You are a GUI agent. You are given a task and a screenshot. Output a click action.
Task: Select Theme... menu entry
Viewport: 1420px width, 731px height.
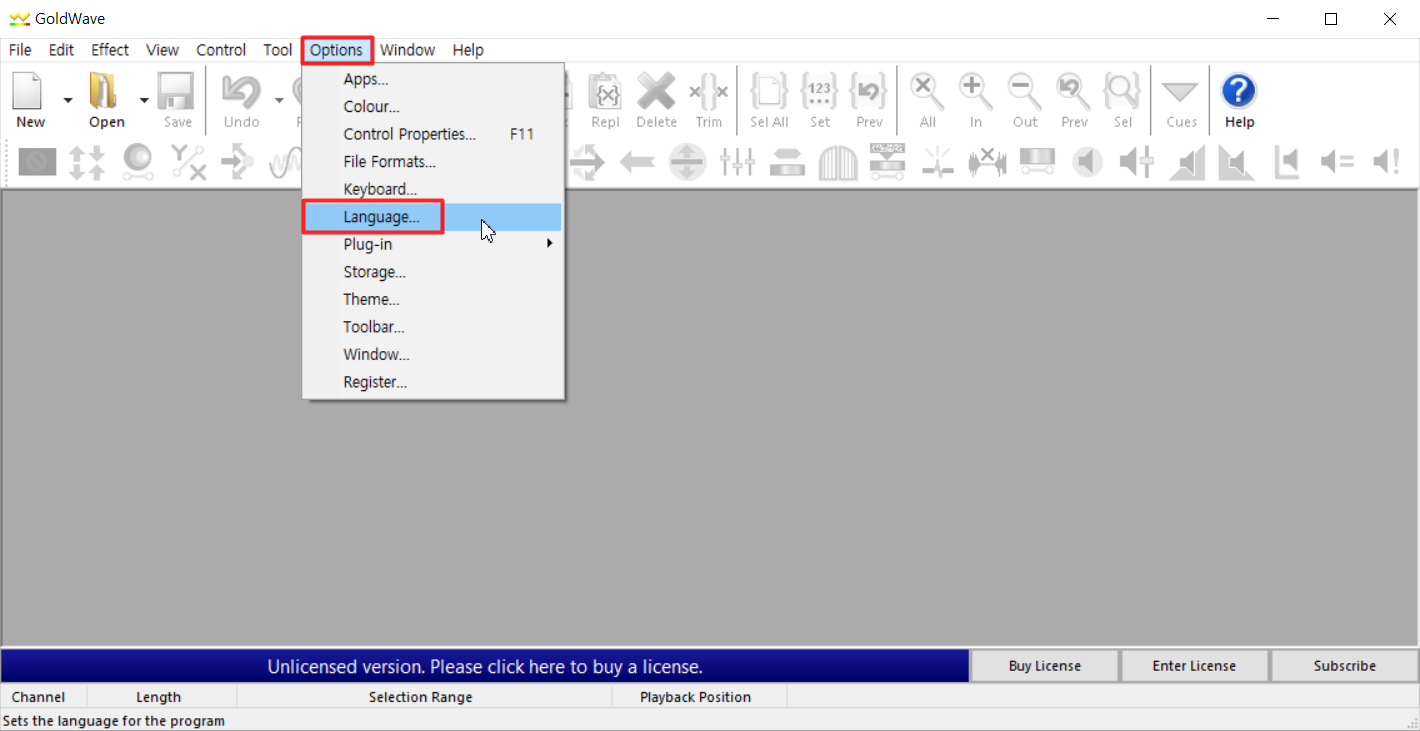click(433, 299)
